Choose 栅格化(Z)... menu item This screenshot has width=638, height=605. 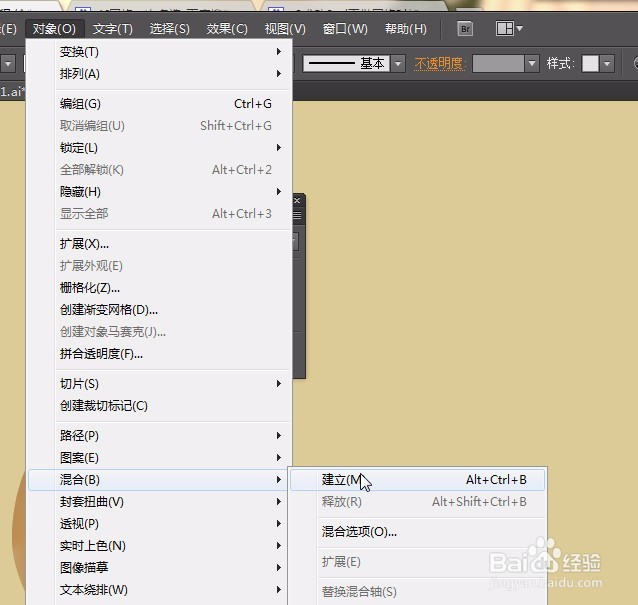160,288
